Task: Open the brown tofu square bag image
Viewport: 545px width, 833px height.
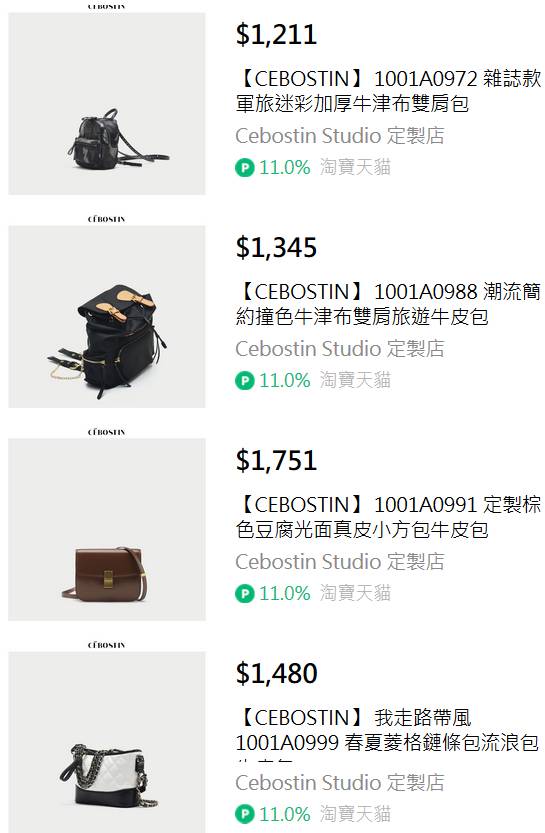Action: click(x=107, y=530)
